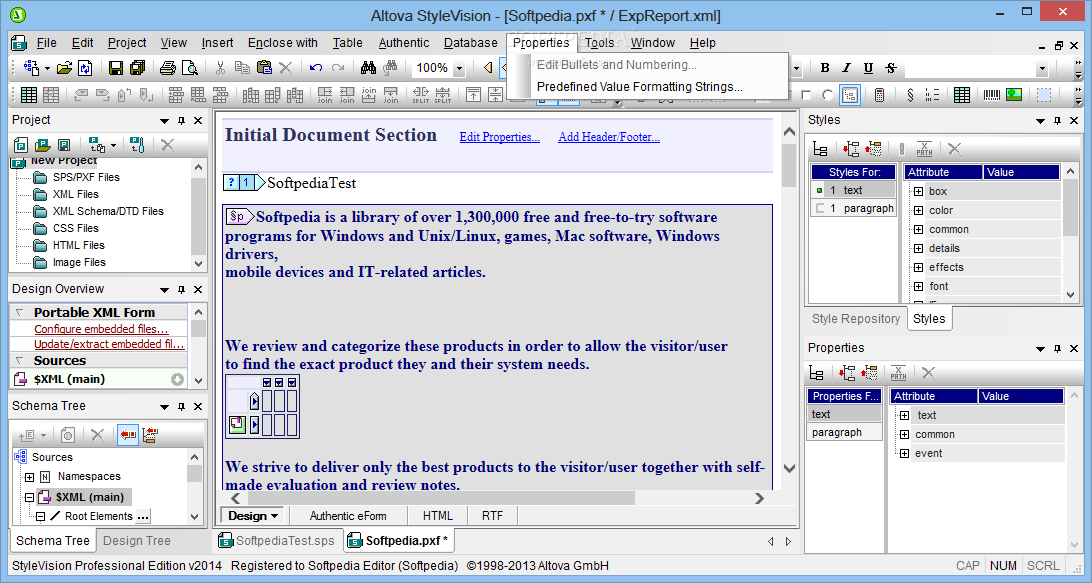
Task: Expand the common property group in Properties
Action: coord(904,434)
